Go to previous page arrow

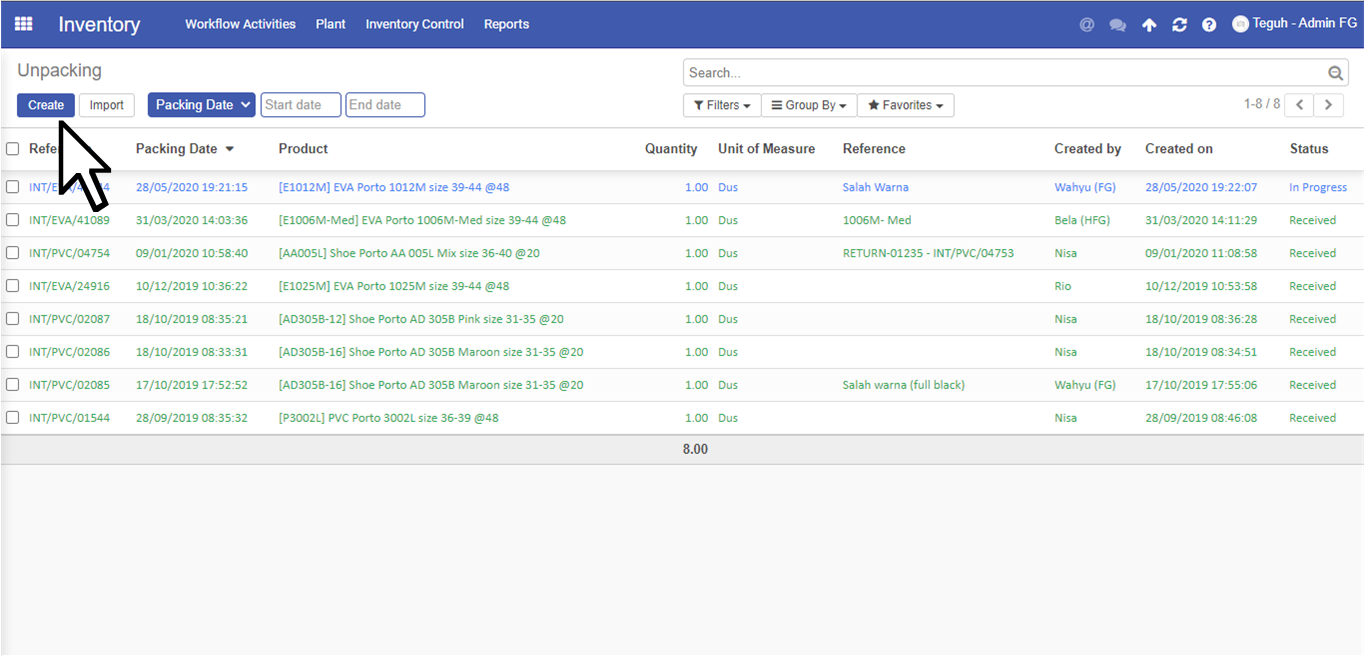[1299, 105]
